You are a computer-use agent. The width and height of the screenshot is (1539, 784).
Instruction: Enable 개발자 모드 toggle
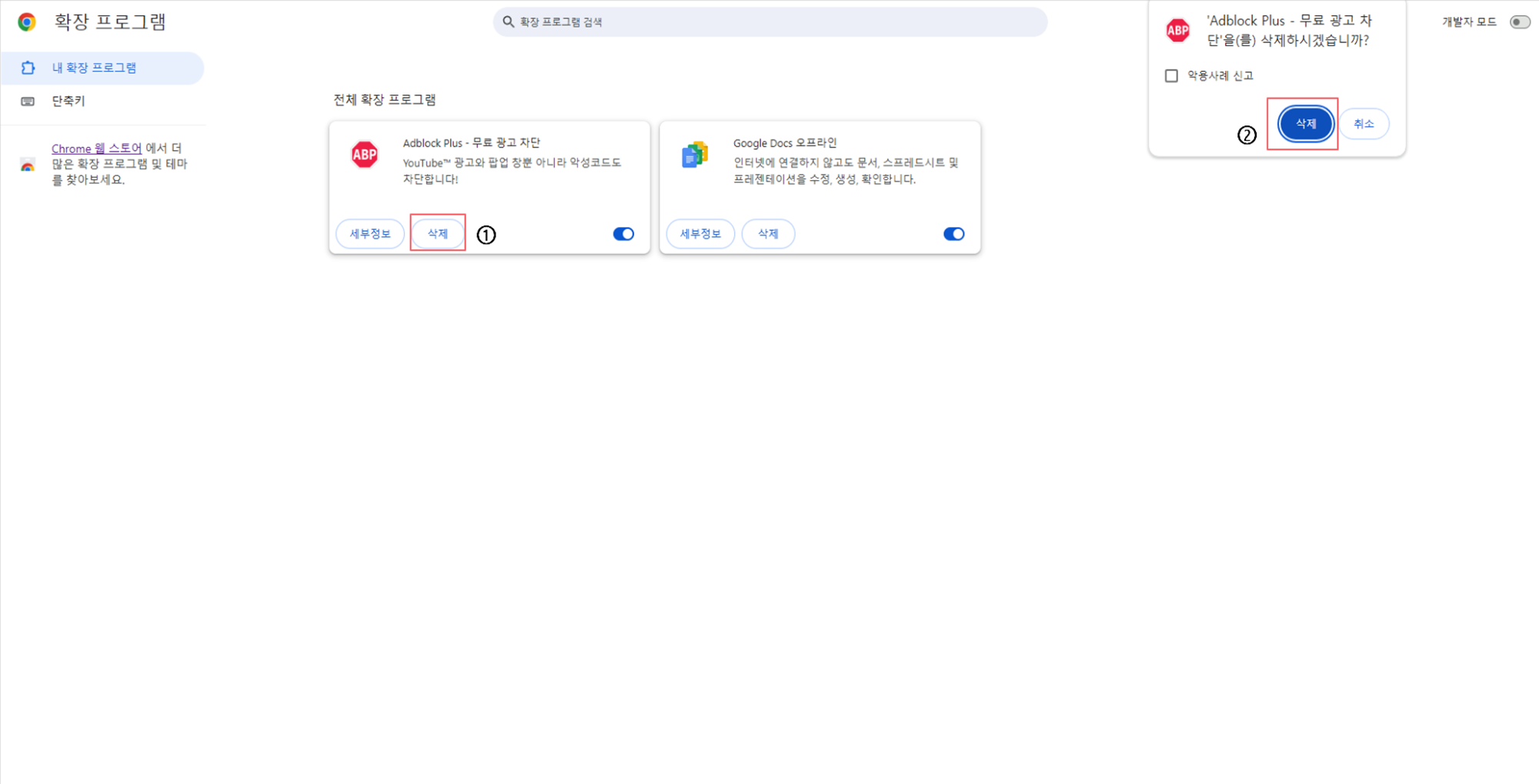point(1519,22)
